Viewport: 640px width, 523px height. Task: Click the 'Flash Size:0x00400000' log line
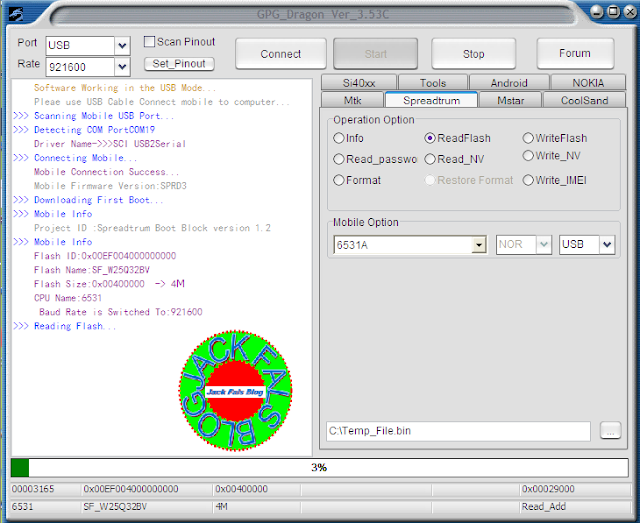[109, 284]
